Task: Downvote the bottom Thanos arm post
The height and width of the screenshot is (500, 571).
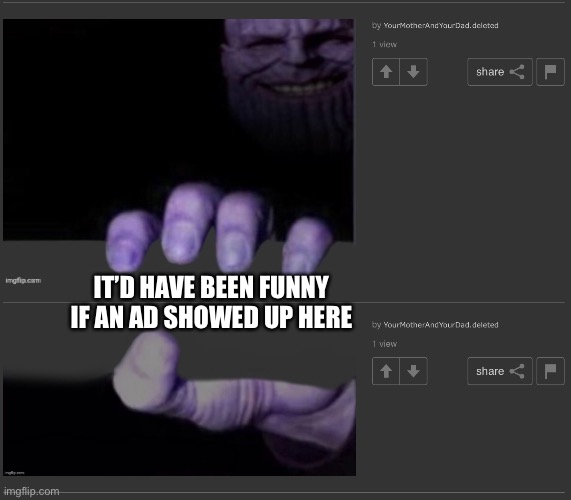Action: pyautogui.click(x=413, y=371)
